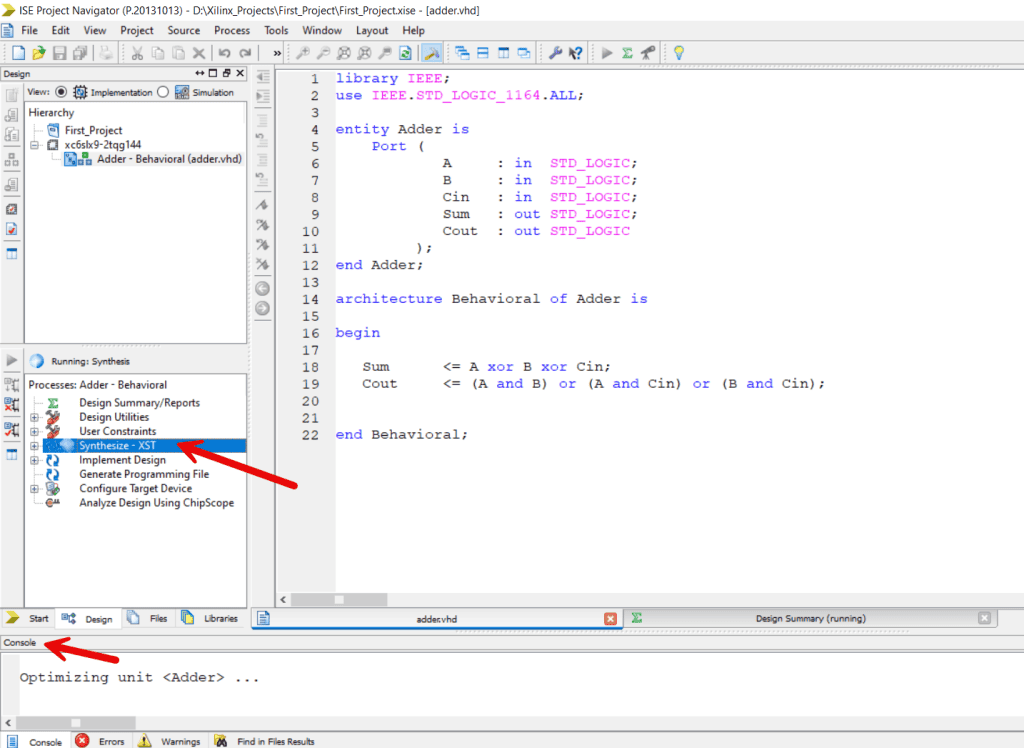Select the Cut toolbar icon
Screen dimensions: 1024x748
[x=137, y=53]
